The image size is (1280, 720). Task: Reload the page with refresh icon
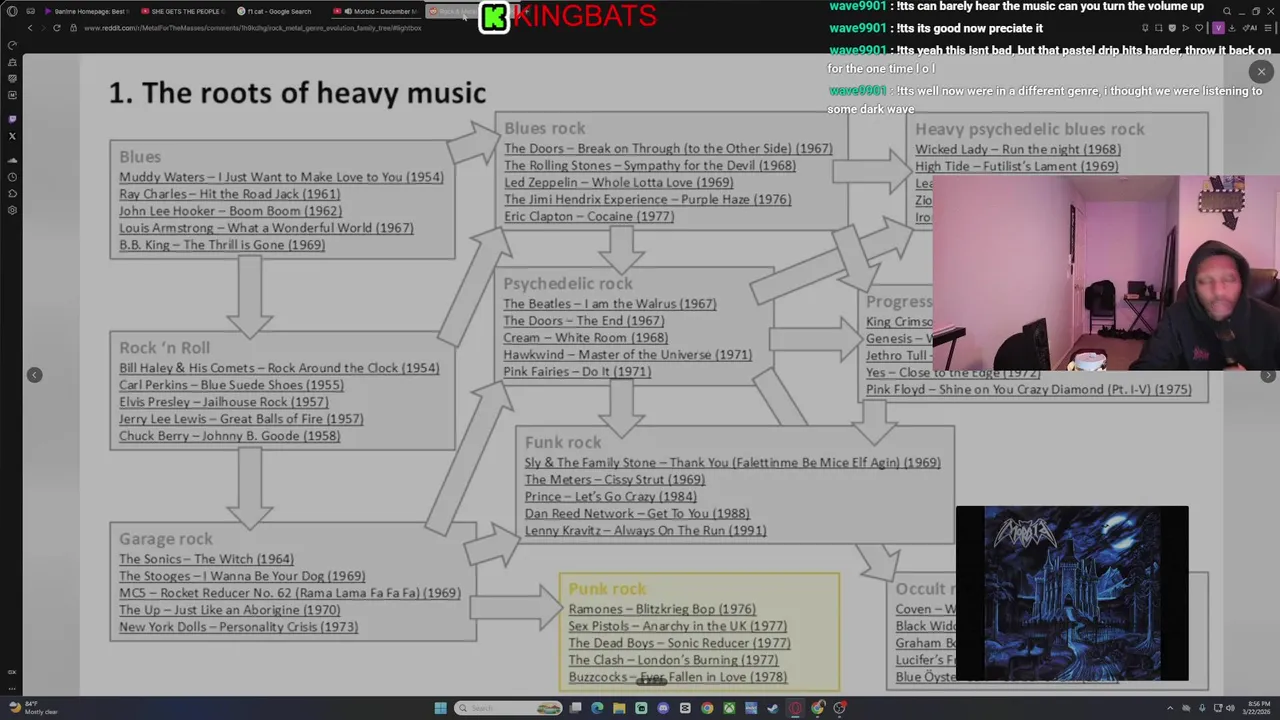[57, 28]
